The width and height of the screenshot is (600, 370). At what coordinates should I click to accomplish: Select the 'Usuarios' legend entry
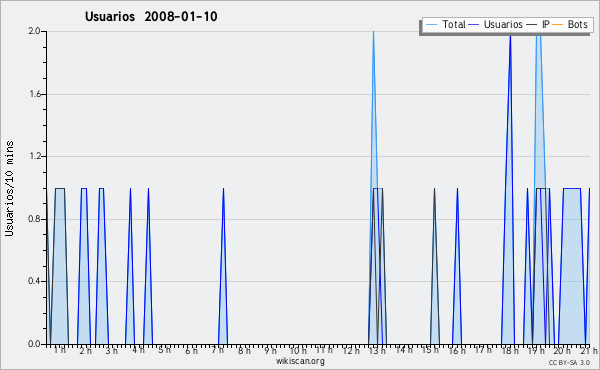[x=496, y=24]
